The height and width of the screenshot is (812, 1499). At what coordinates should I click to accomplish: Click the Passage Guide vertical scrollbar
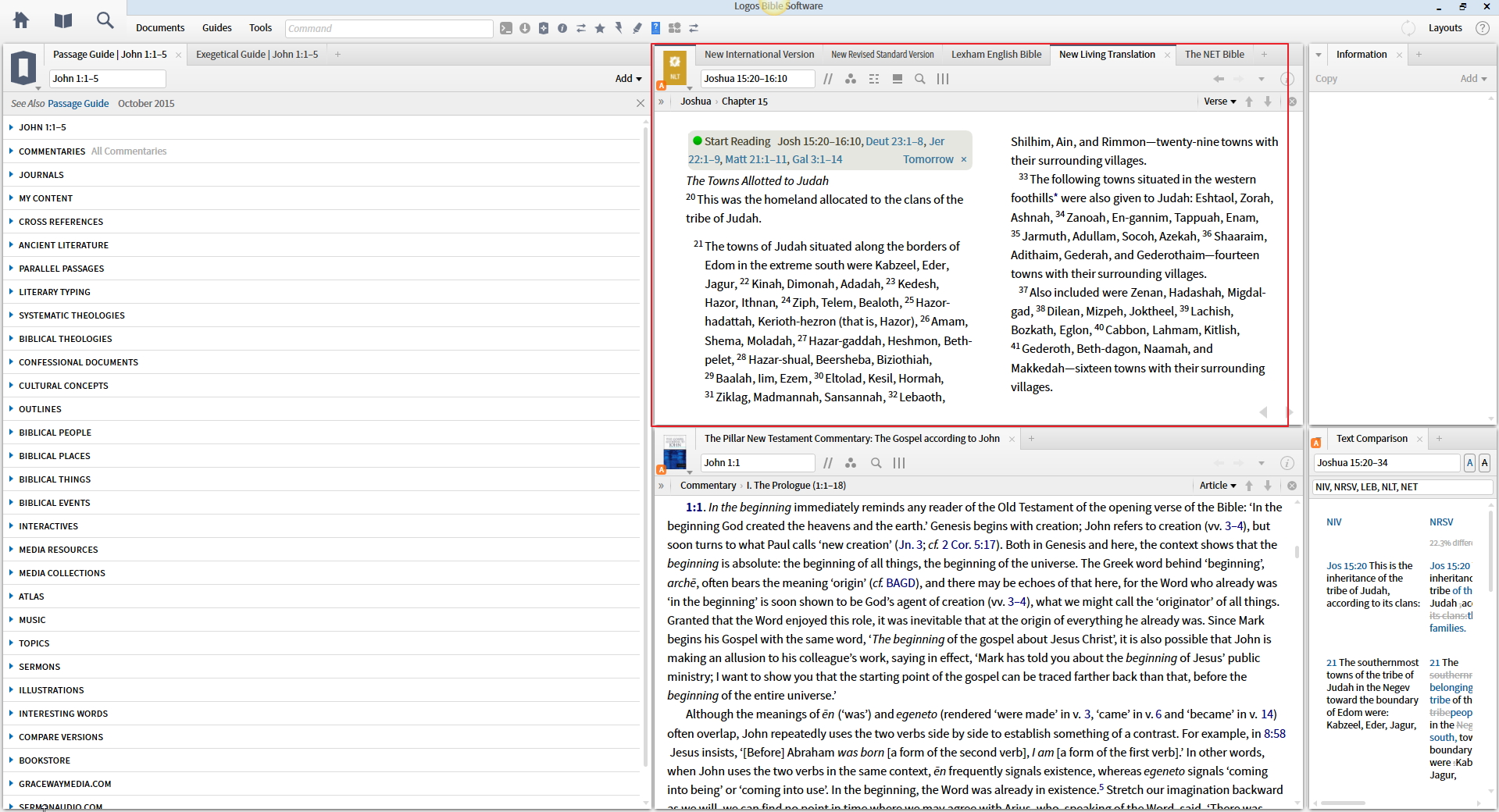[x=645, y=445]
